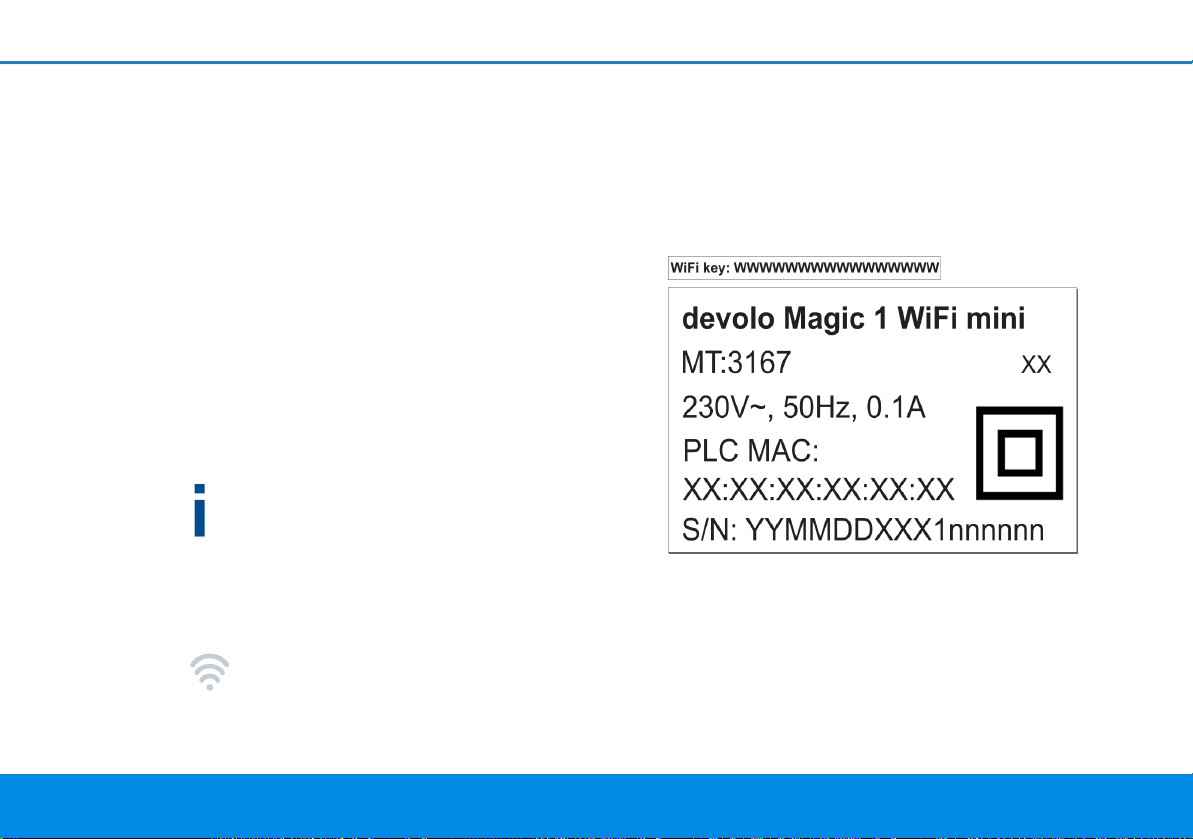Screen dimensions: 1193x839
Task: Click the blue footer bar
Action: point(596,806)
